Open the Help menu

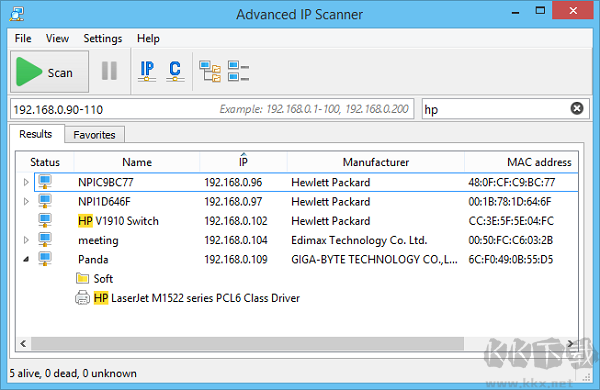[x=148, y=38]
